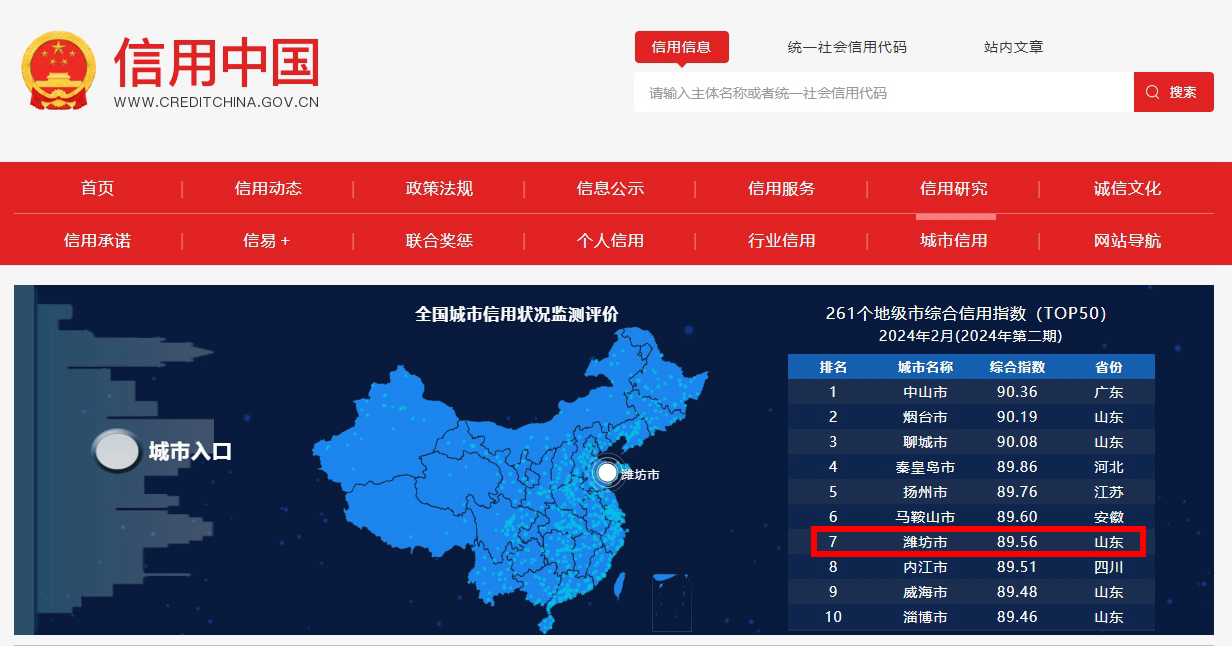1232x646 pixels.
Task: Open 信用动态 menu item
Action: (268, 188)
